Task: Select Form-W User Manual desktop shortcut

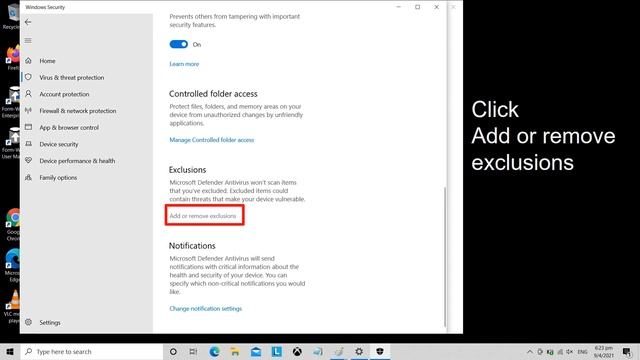Action: (11, 143)
